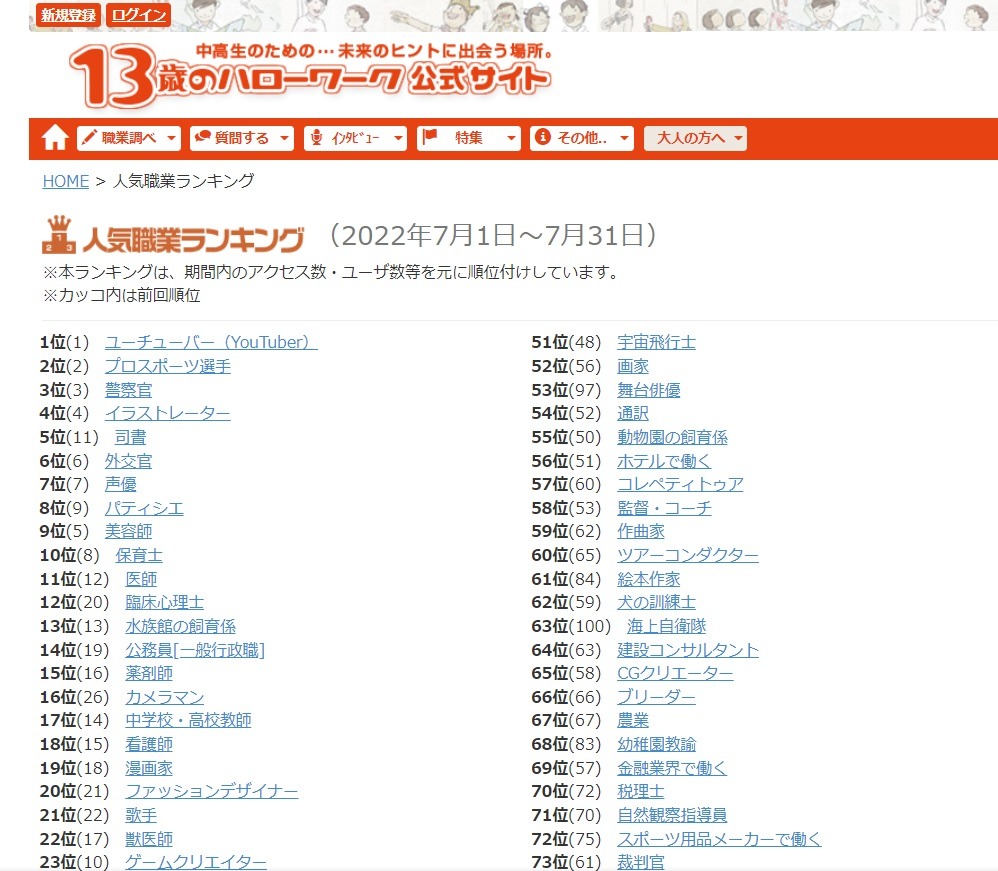This screenshot has width=998, height=871.
Task: Open the スポーツ用品メーカーで働く link
Action: [719, 839]
